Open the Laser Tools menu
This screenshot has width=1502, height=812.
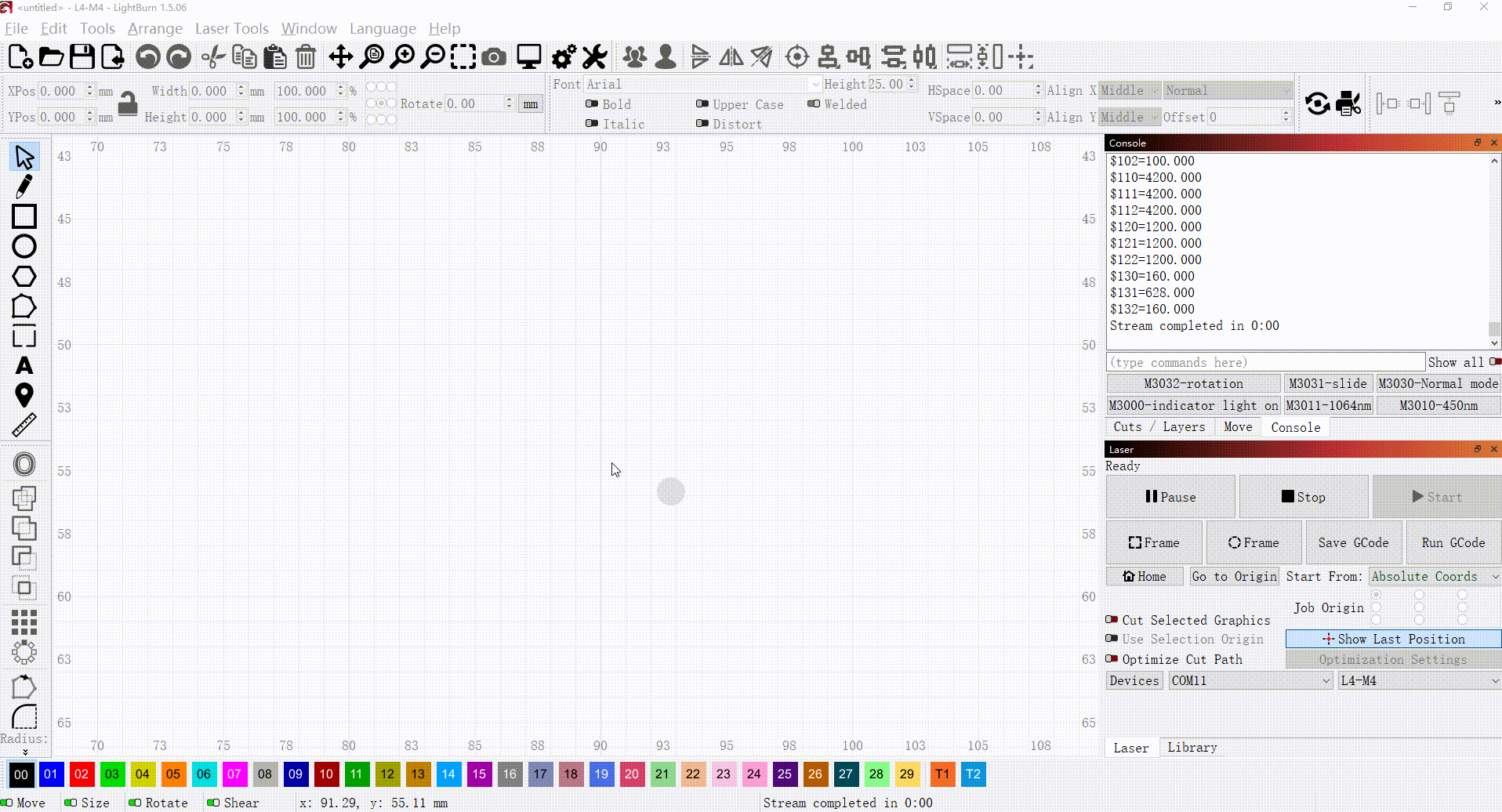pyautogui.click(x=231, y=28)
